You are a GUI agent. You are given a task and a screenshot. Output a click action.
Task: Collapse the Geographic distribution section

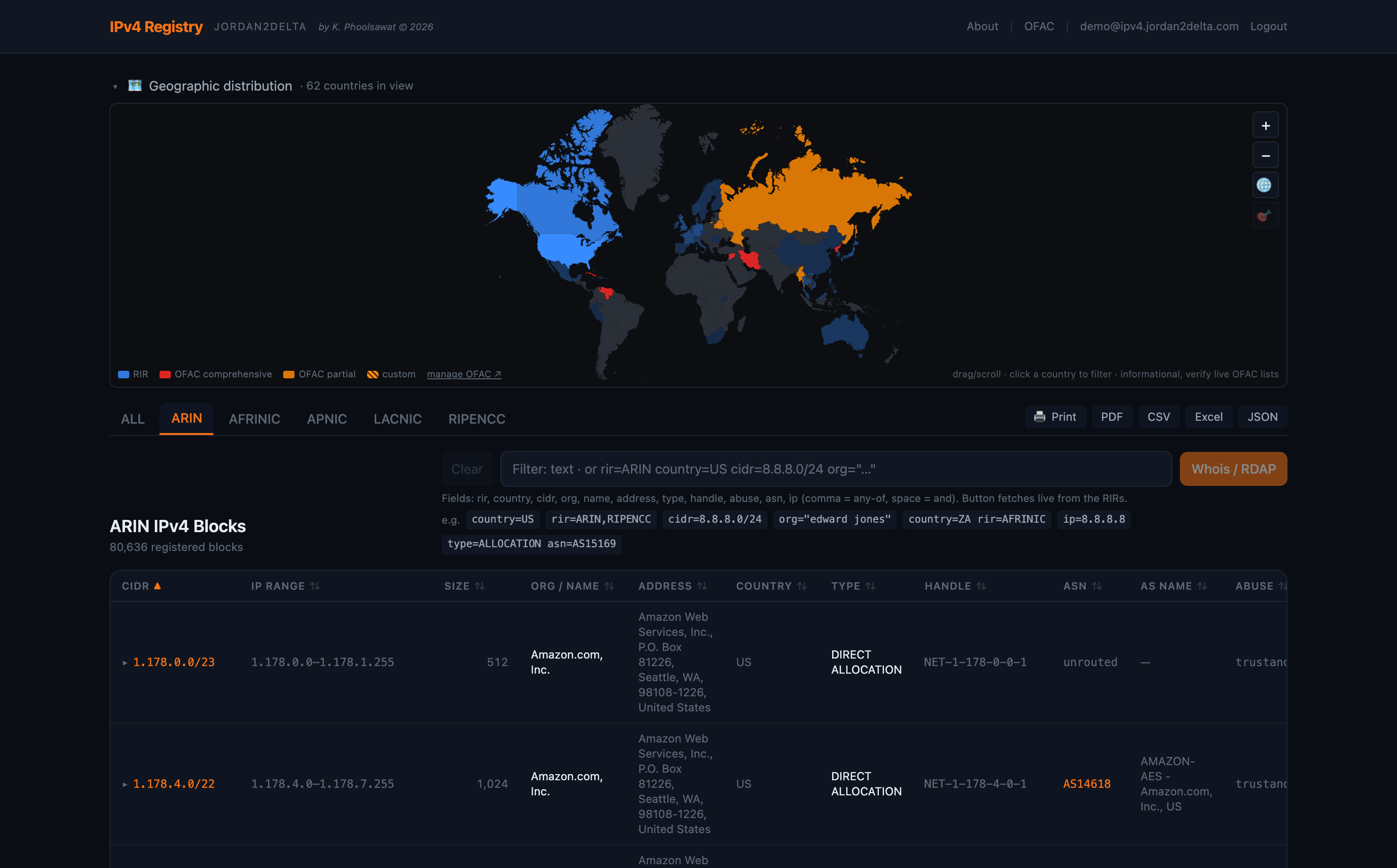115,87
